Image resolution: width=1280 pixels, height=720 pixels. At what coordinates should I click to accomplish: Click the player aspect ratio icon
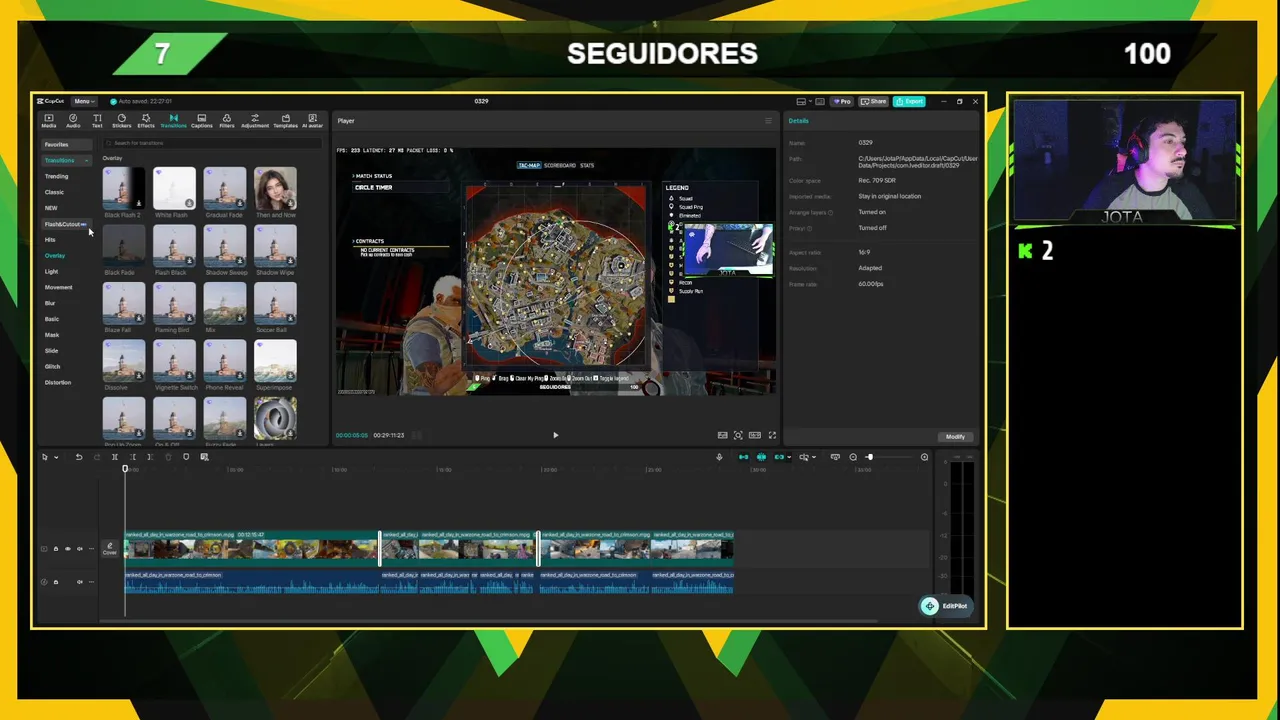tap(755, 435)
